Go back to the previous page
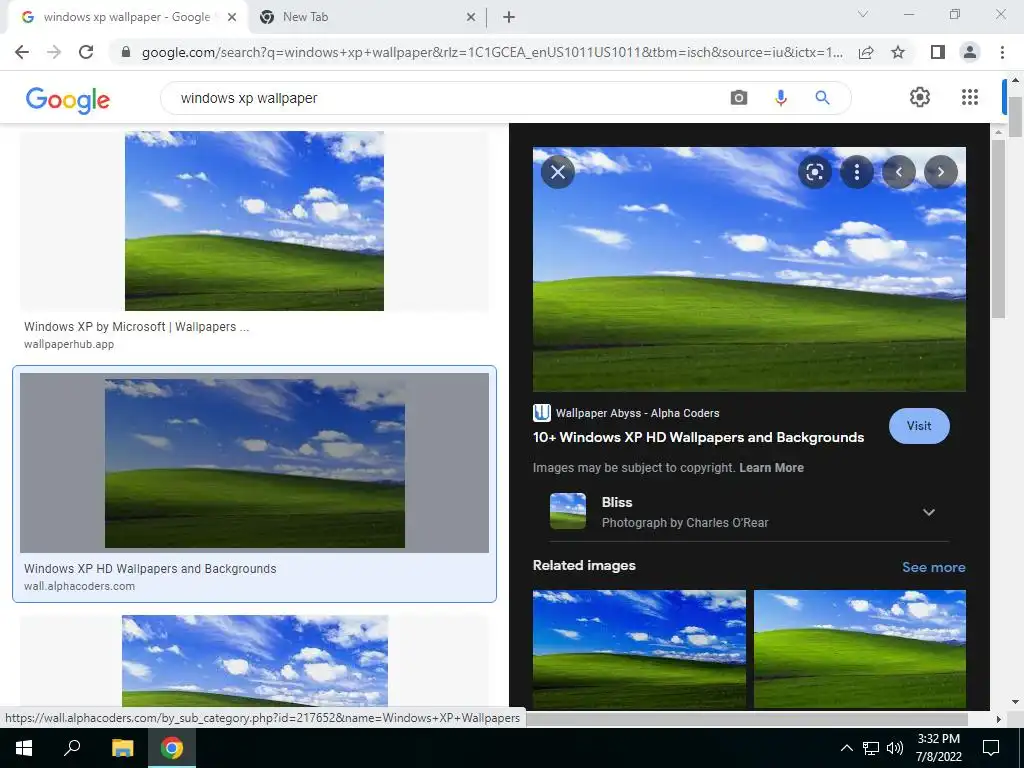 [x=22, y=52]
